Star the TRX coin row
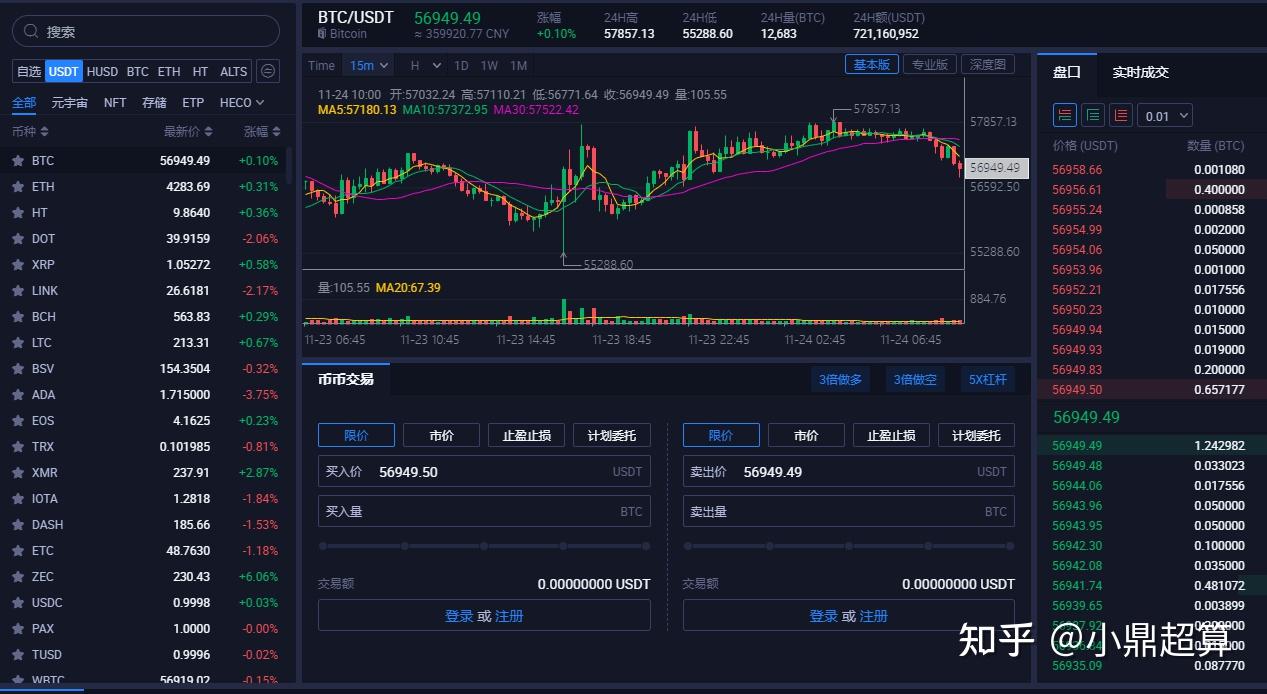The width and height of the screenshot is (1267, 694). tap(17, 446)
